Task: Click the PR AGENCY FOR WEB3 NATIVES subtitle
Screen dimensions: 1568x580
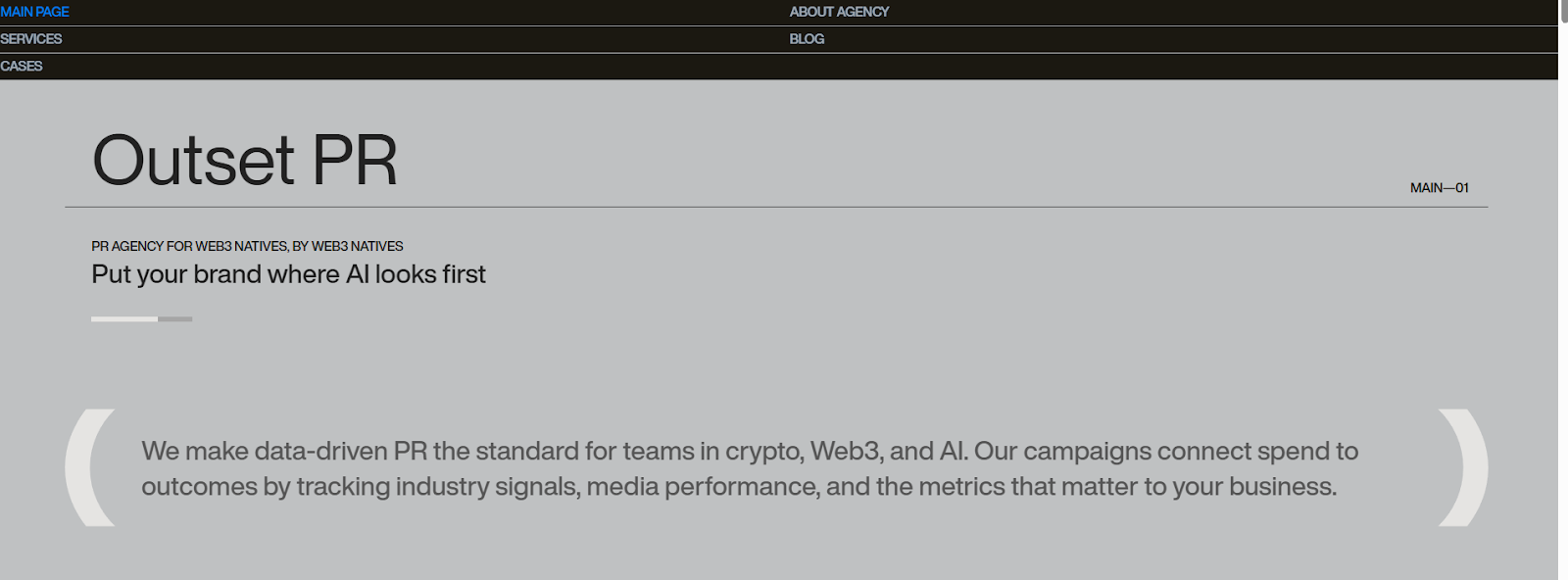Action: 247,246
